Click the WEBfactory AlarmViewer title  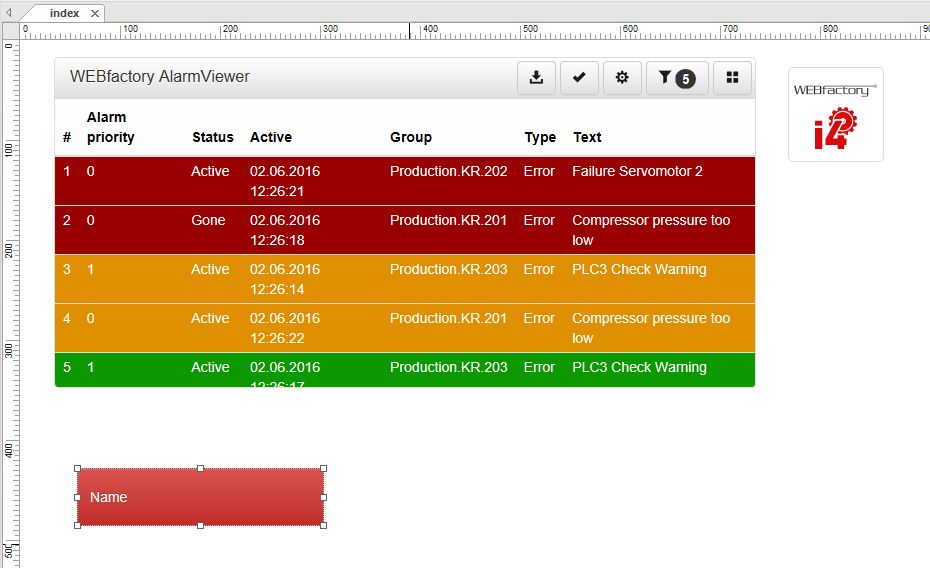click(x=160, y=76)
